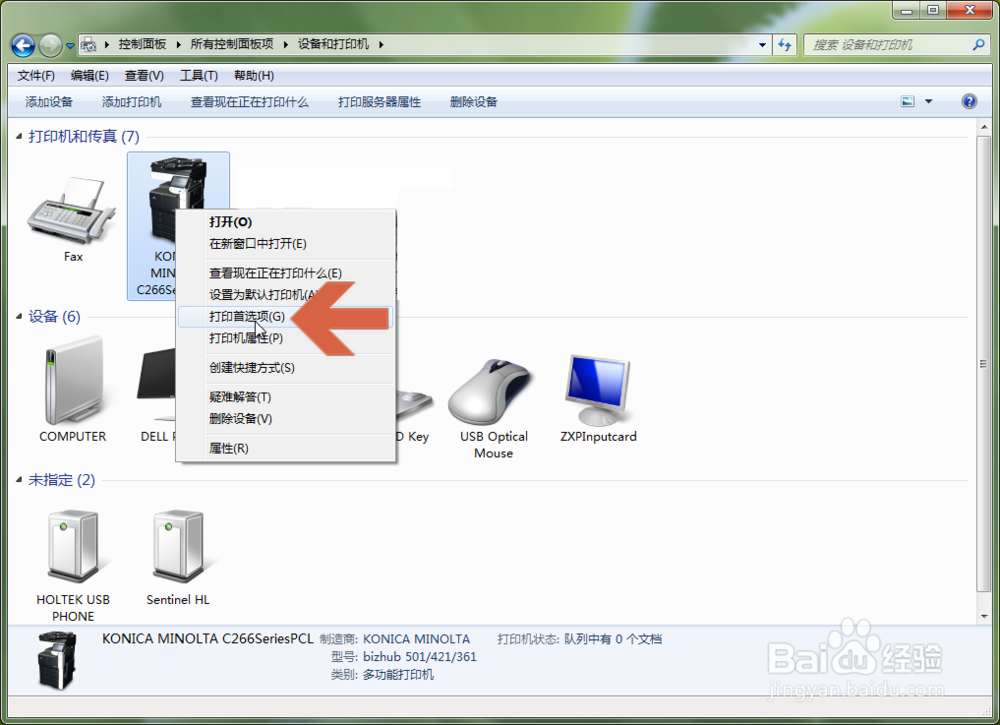Click the 队列中有 0 个文档 status text

613,639
